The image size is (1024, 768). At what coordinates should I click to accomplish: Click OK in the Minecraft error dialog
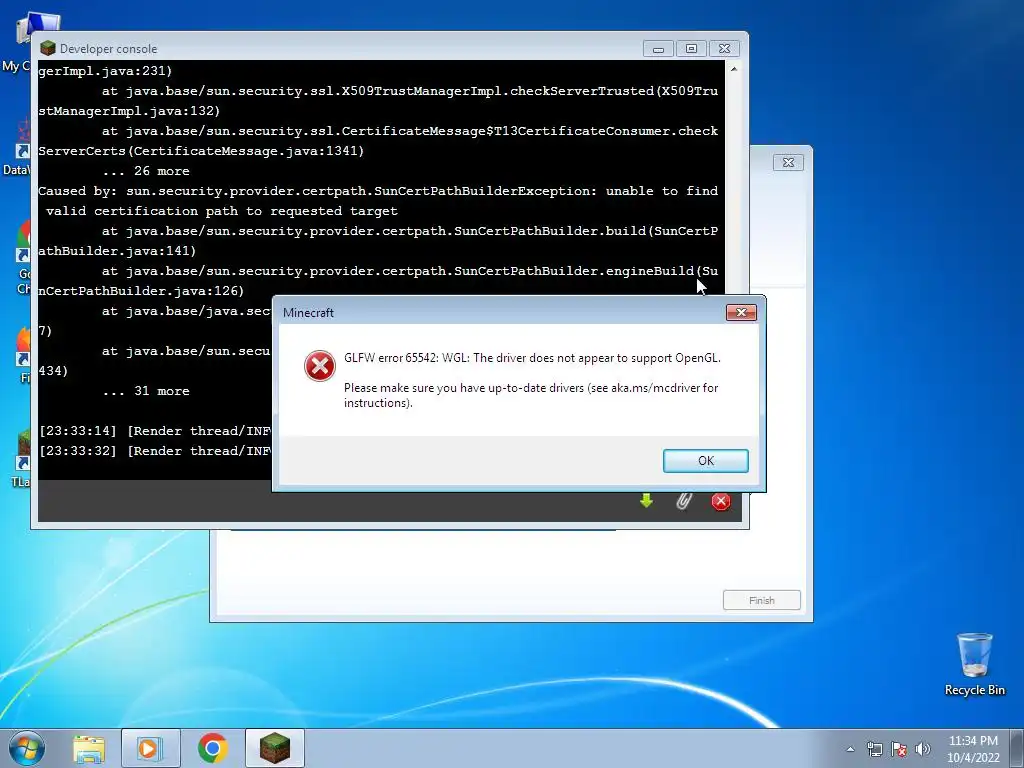click(705, 460)
